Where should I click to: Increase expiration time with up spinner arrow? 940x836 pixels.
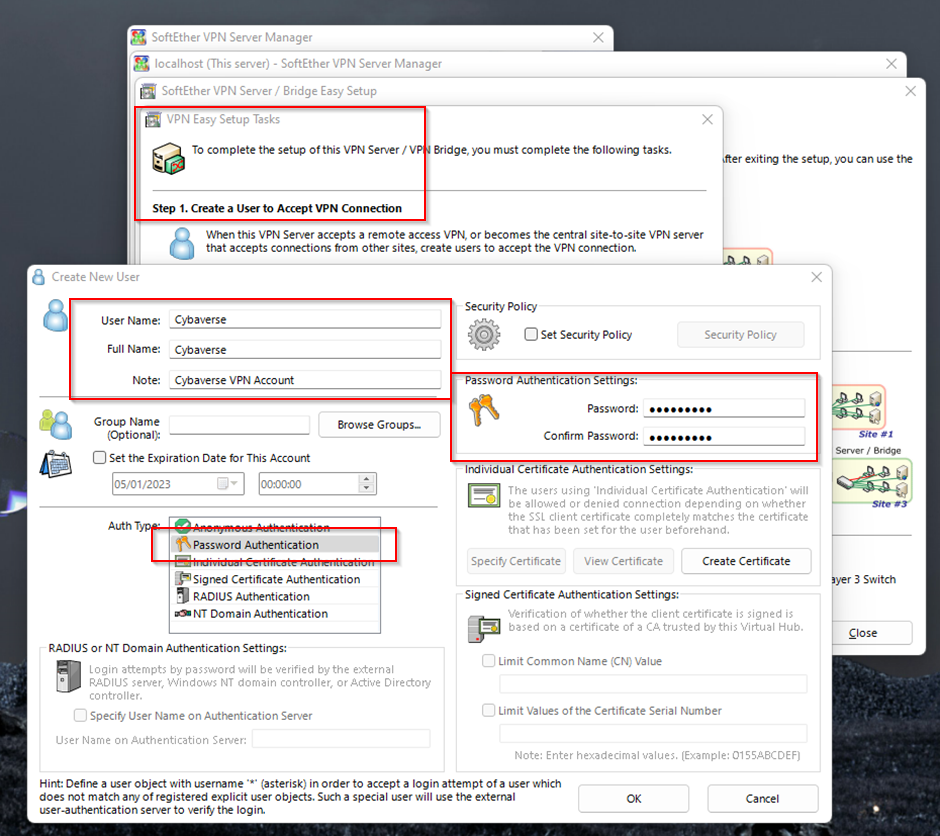366,479
